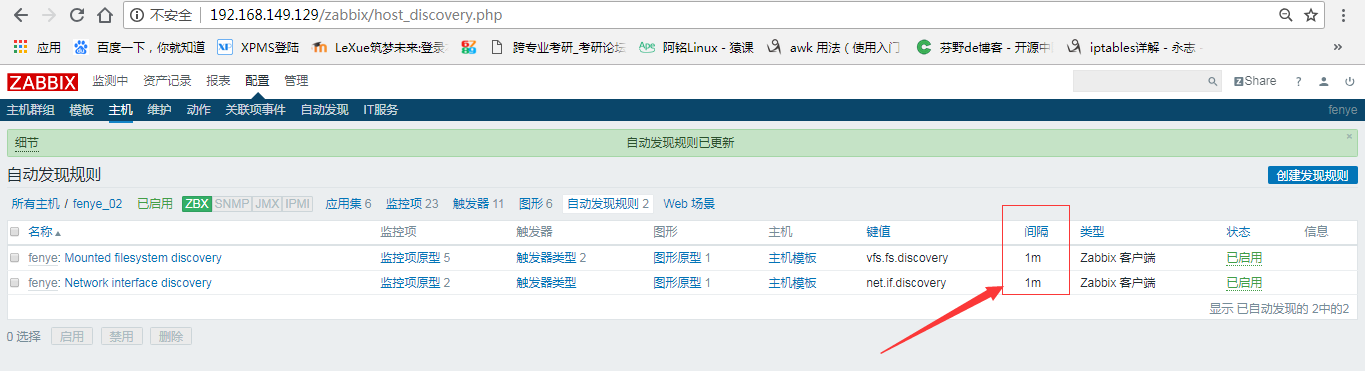Expand the 细节 details of the message
Viewport: 1365px width, 371px height.
click(26, 143)
